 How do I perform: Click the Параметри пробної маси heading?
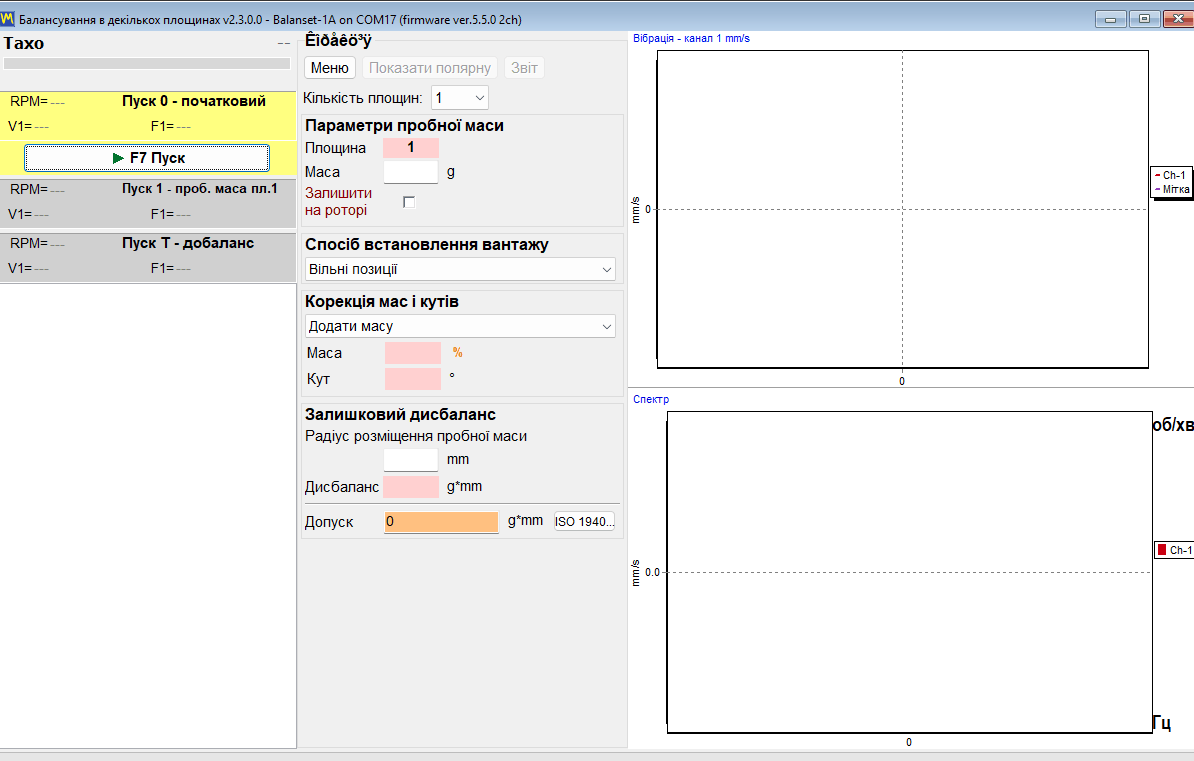tap(404, 126)
